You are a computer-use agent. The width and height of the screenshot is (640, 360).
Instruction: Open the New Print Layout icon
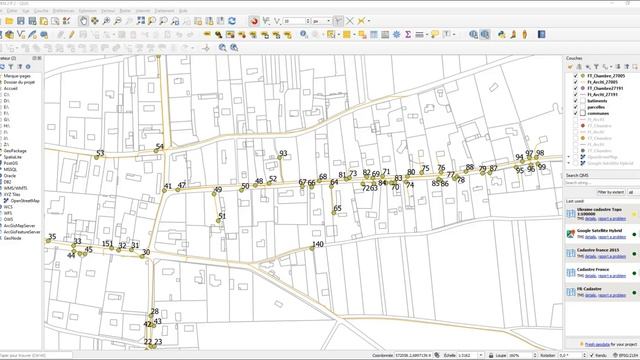coord(44,21)
